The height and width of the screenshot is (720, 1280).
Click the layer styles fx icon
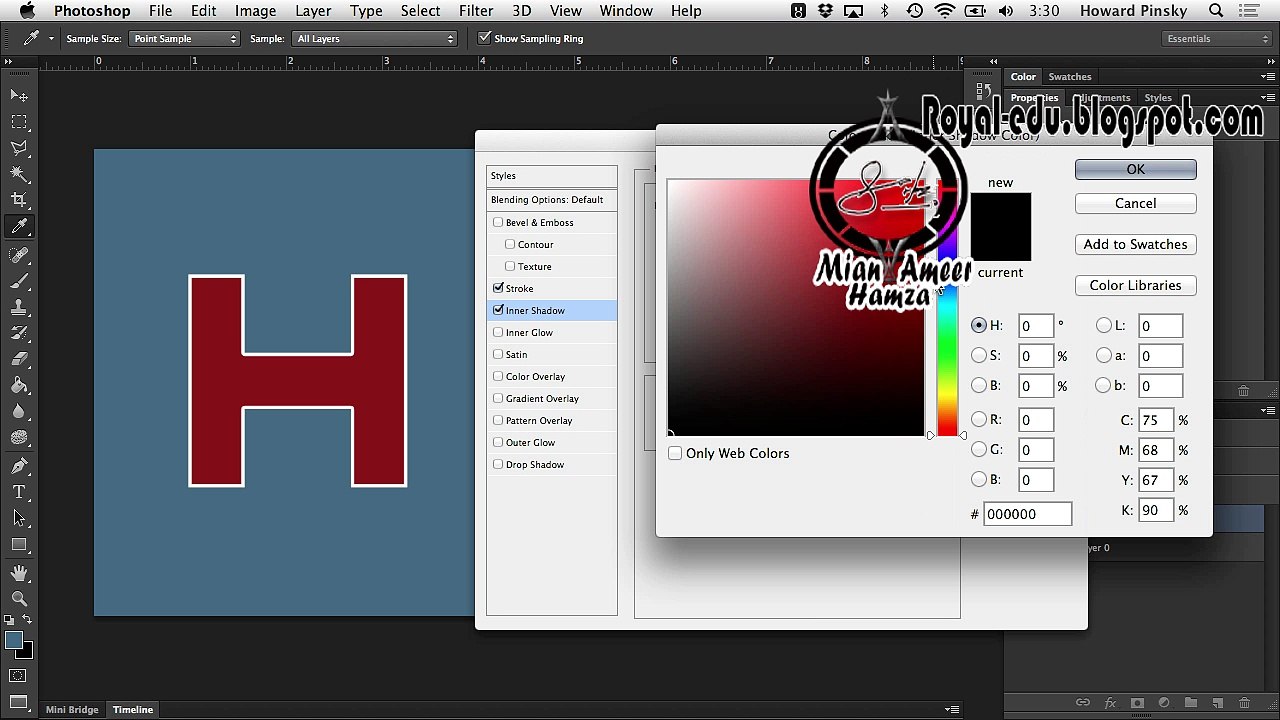click(x=1110, y=703)
